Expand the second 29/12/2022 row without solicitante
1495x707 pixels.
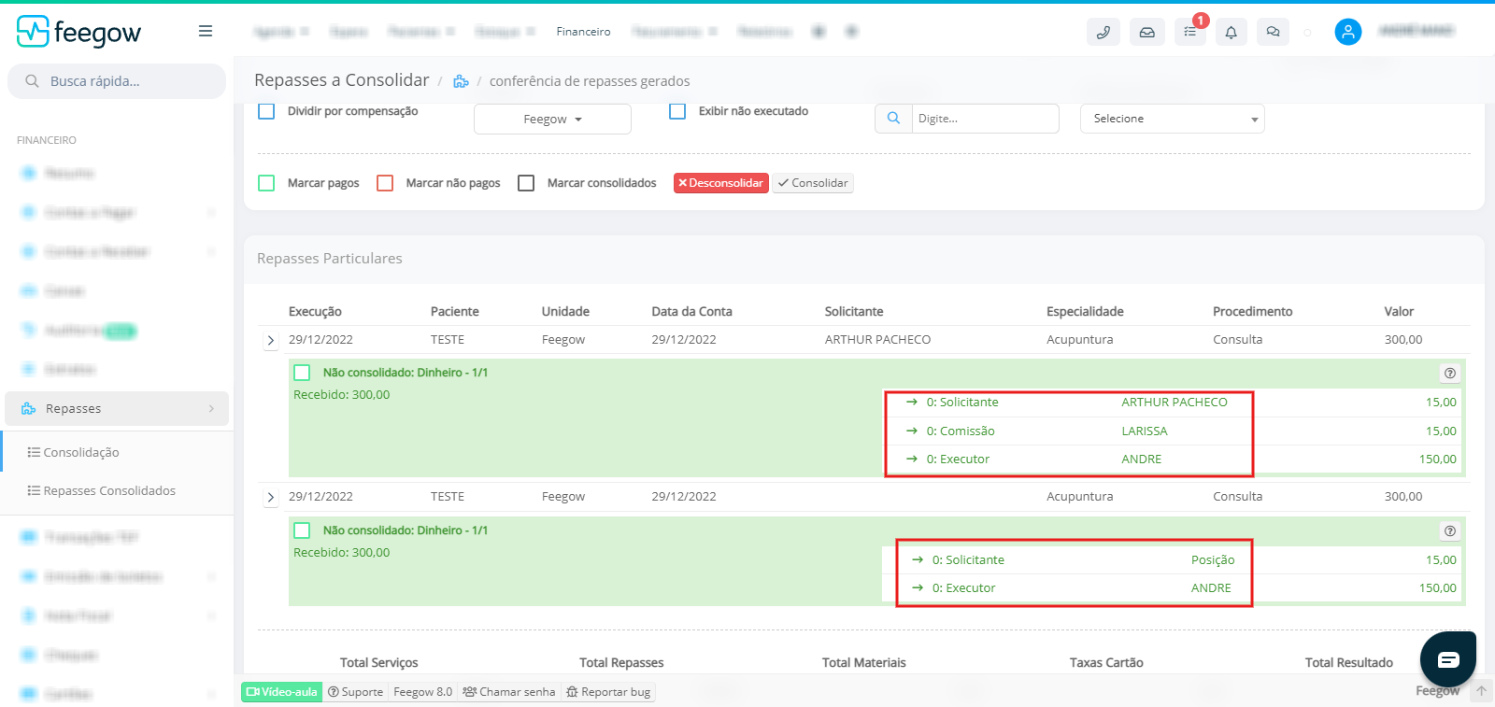(271, 498)
